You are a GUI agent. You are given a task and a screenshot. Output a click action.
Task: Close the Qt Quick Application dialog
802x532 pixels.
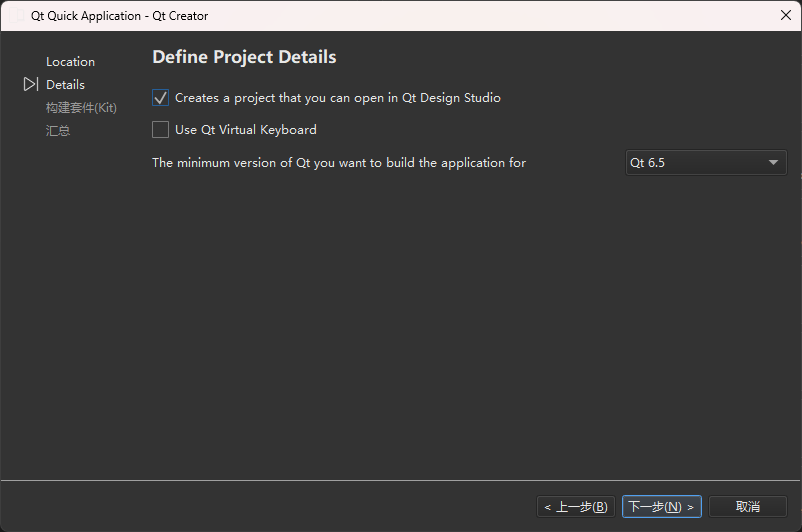(786, 15)
